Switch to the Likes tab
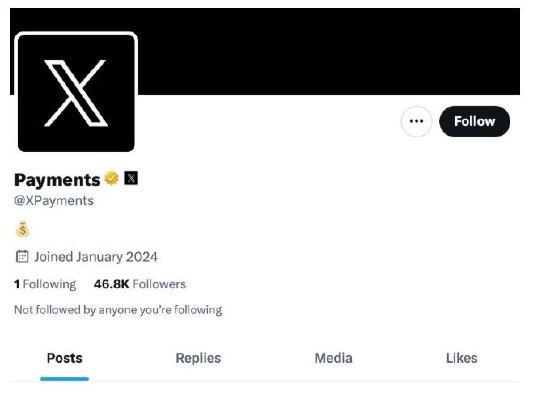550x399 pixels. pyautogui.click(x=462, y=358)
